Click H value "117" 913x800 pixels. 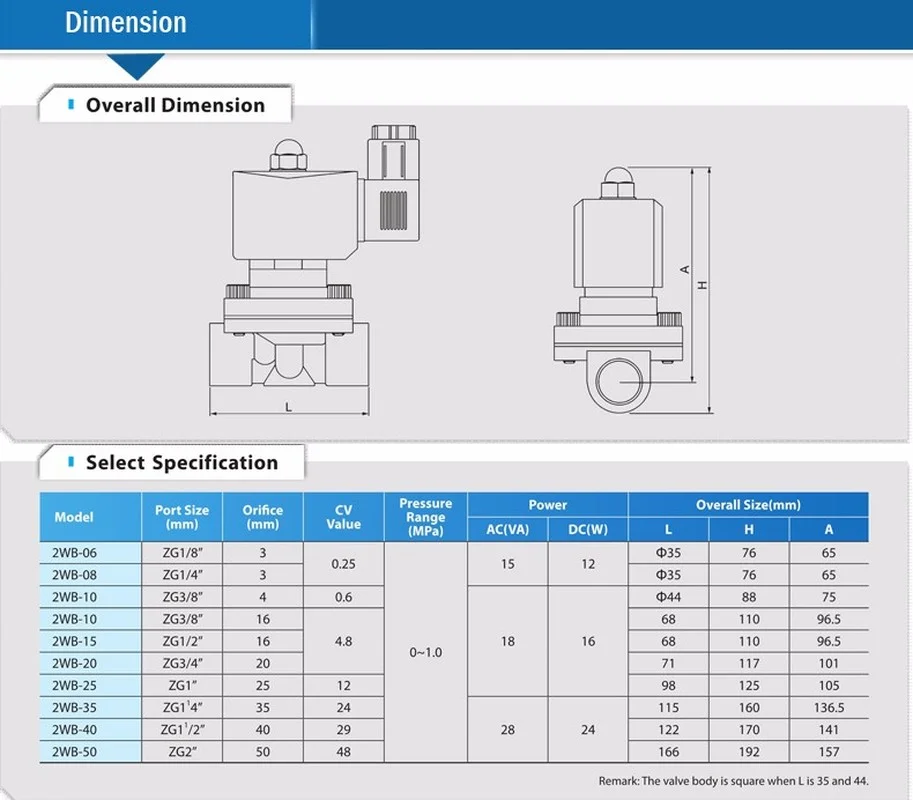coord(749,663)
